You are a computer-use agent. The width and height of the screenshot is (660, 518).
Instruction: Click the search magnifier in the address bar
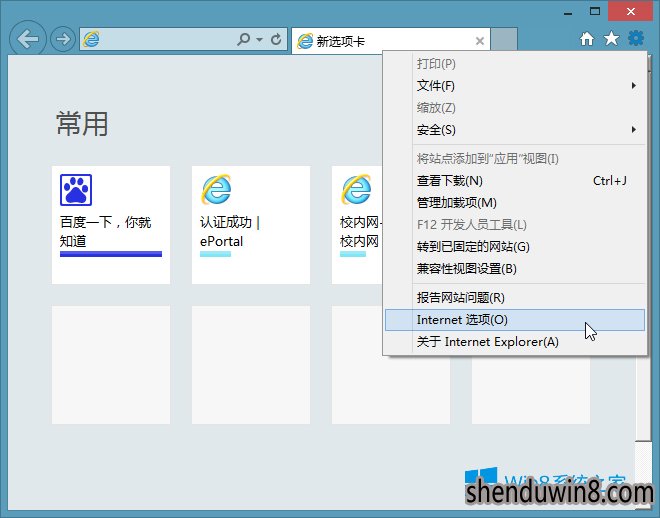point(244,39)
